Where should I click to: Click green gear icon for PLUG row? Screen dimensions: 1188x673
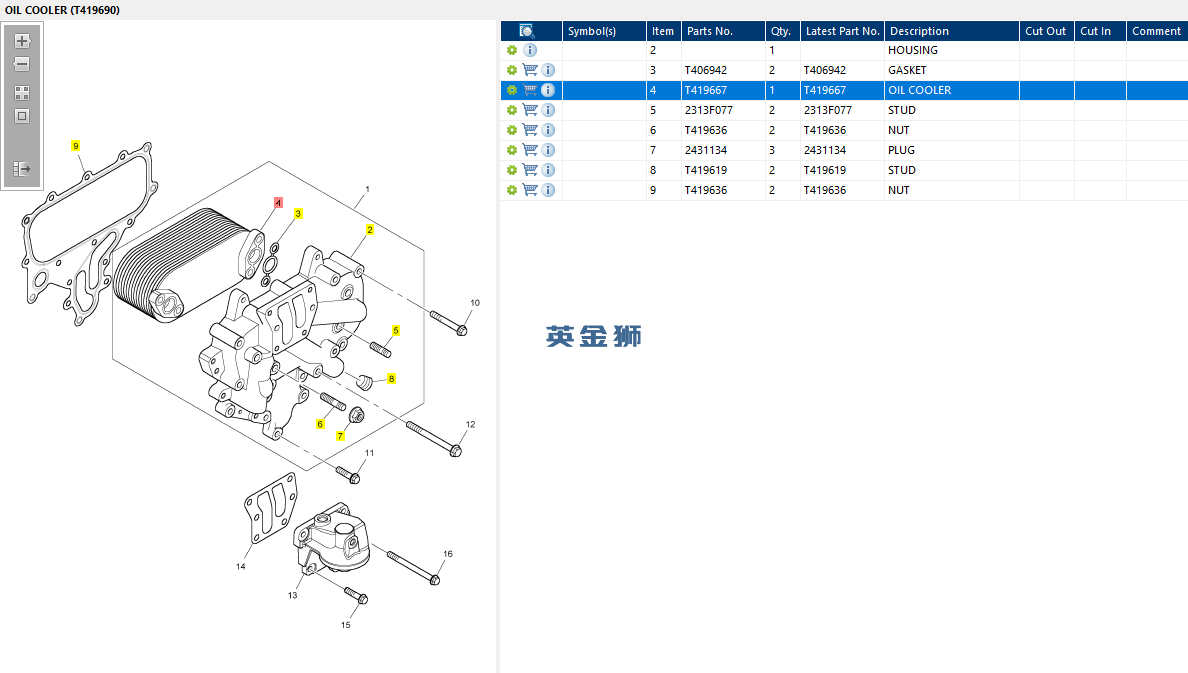(512, 150)
